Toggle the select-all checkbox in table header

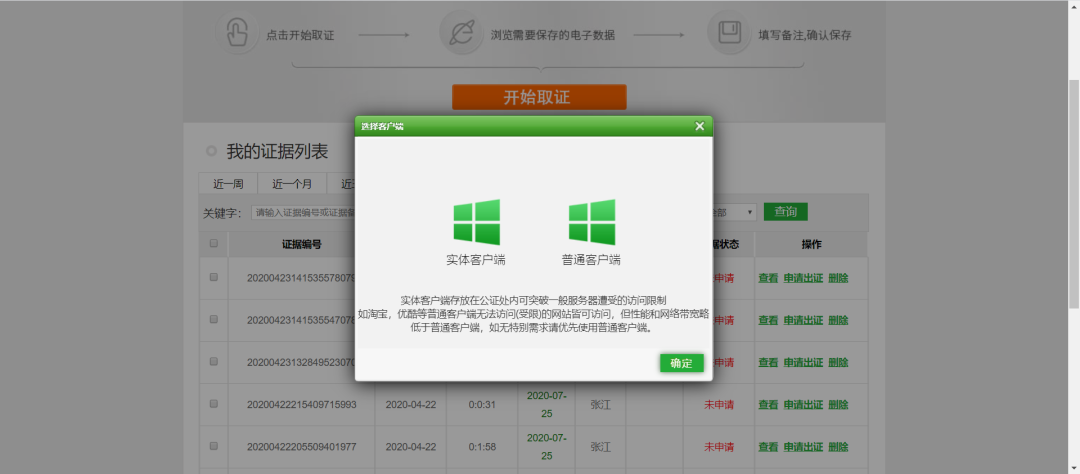(214, 243)
